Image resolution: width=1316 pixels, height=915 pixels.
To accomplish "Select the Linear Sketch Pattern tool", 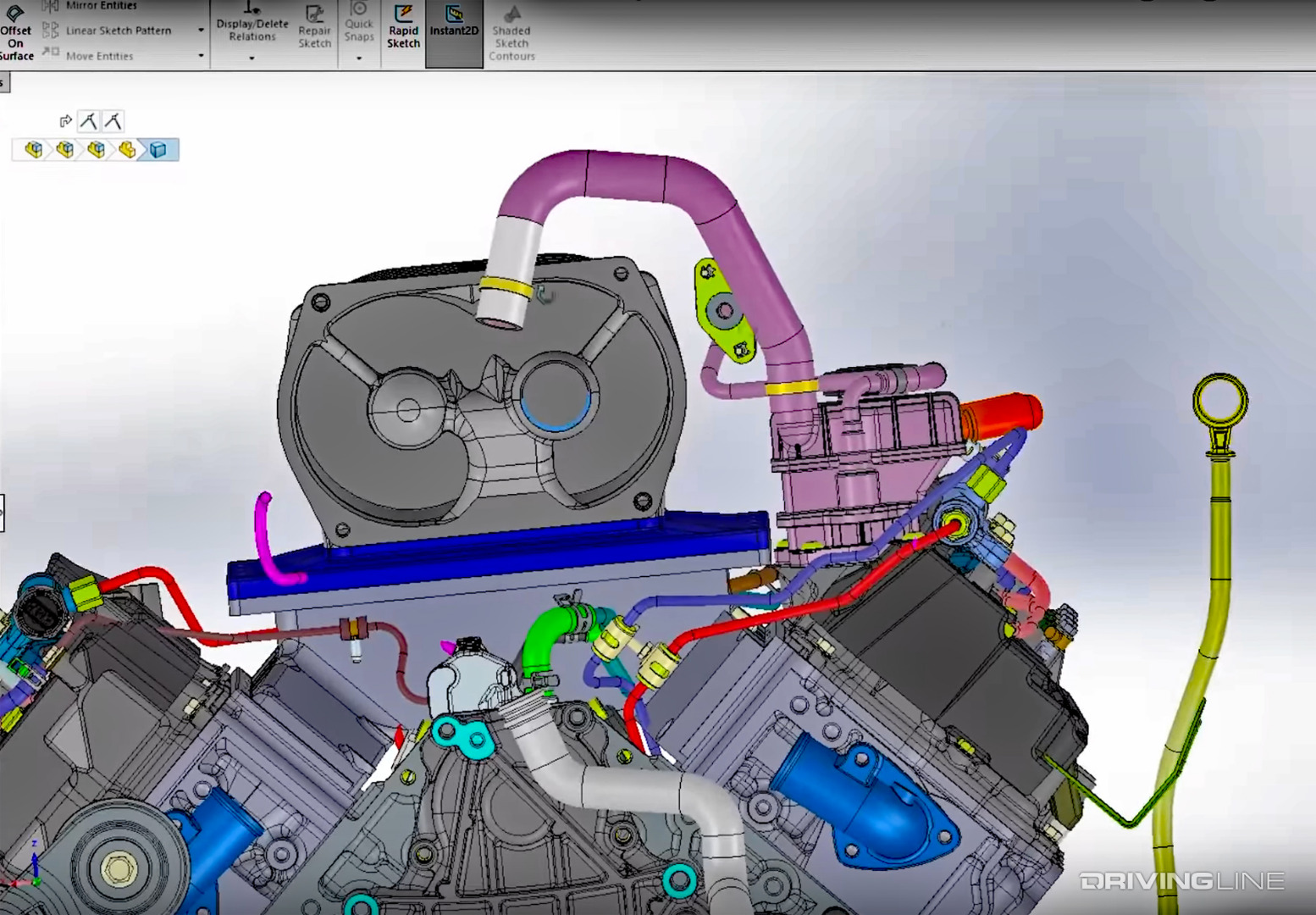I will pos(119,30).
